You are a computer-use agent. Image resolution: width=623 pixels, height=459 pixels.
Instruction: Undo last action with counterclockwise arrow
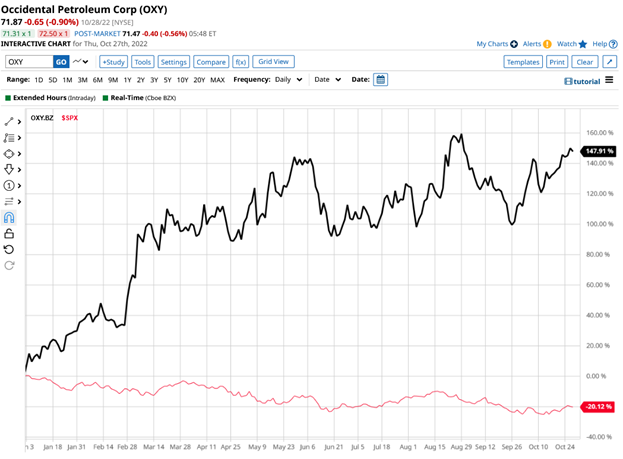tap(10, 249)
